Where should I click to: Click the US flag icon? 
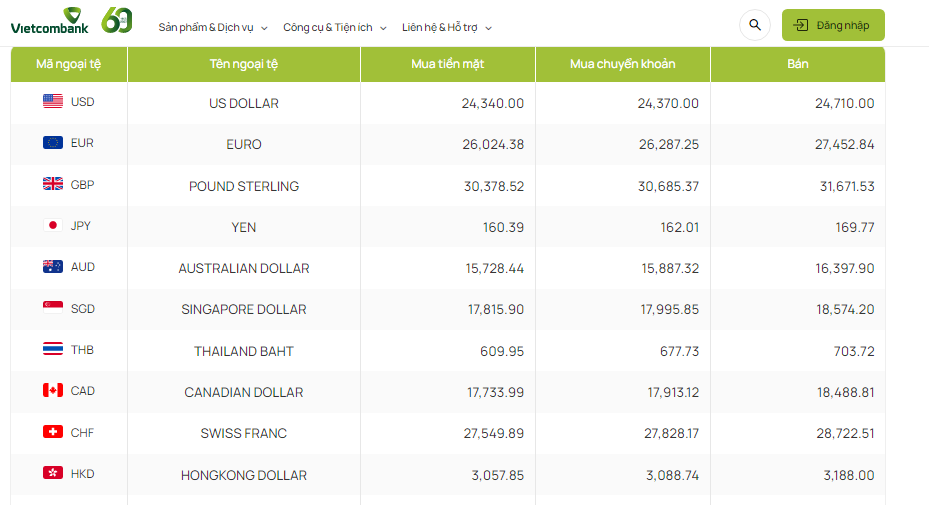pos(53,101)
